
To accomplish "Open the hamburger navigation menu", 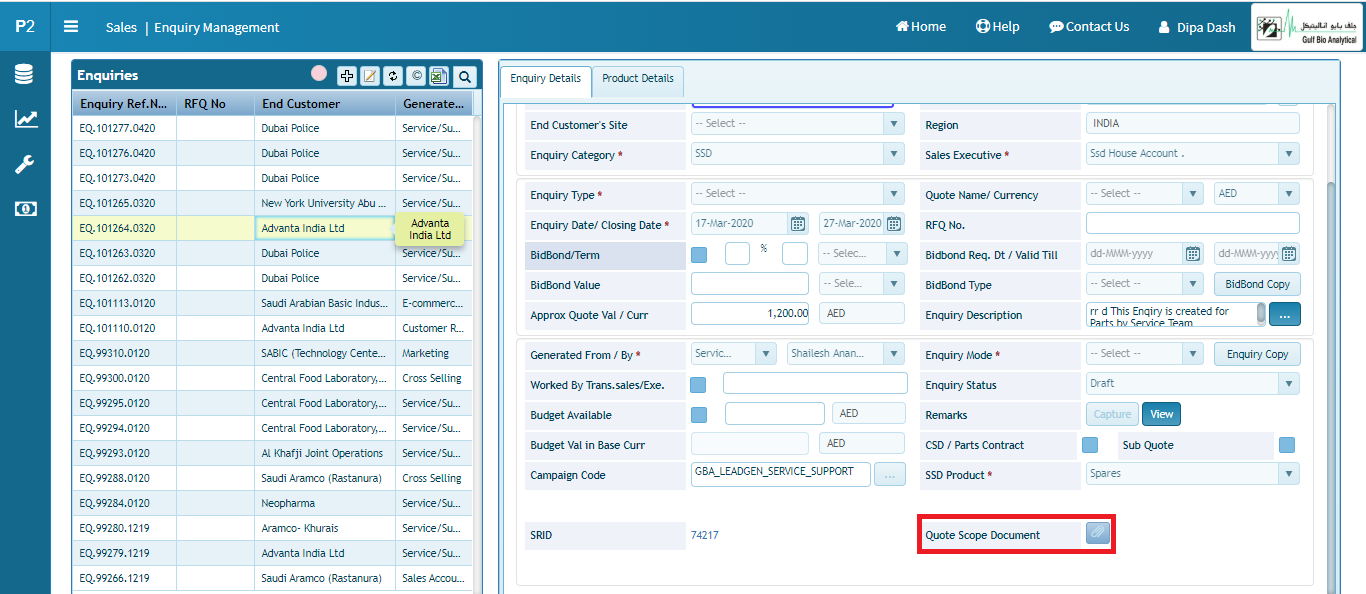I will coord(71,27).
